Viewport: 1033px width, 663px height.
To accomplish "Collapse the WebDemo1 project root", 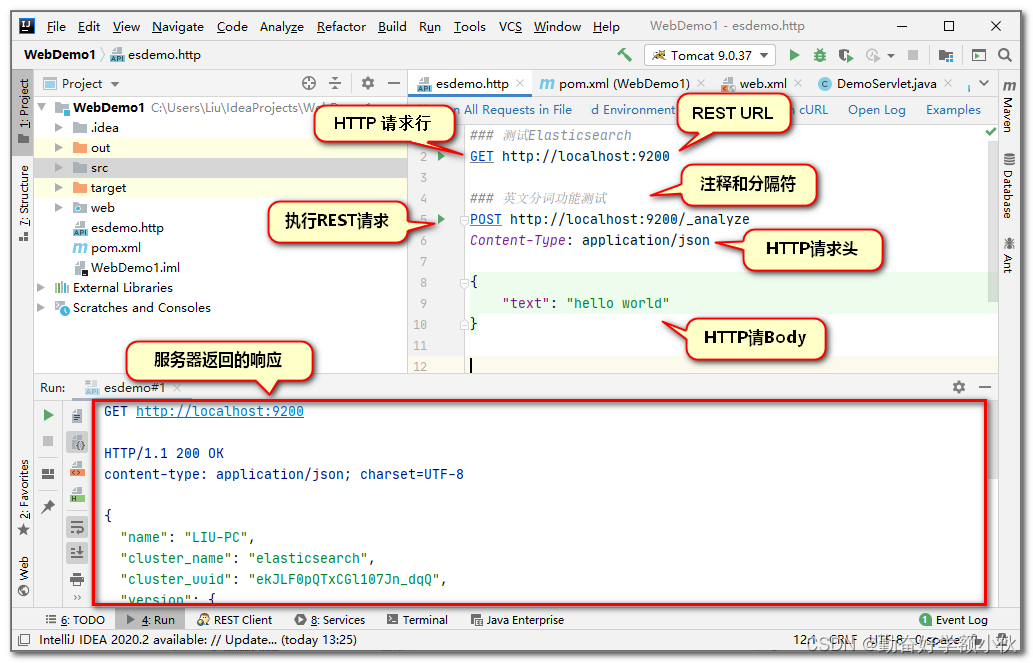I will click(x=42, y=107).
